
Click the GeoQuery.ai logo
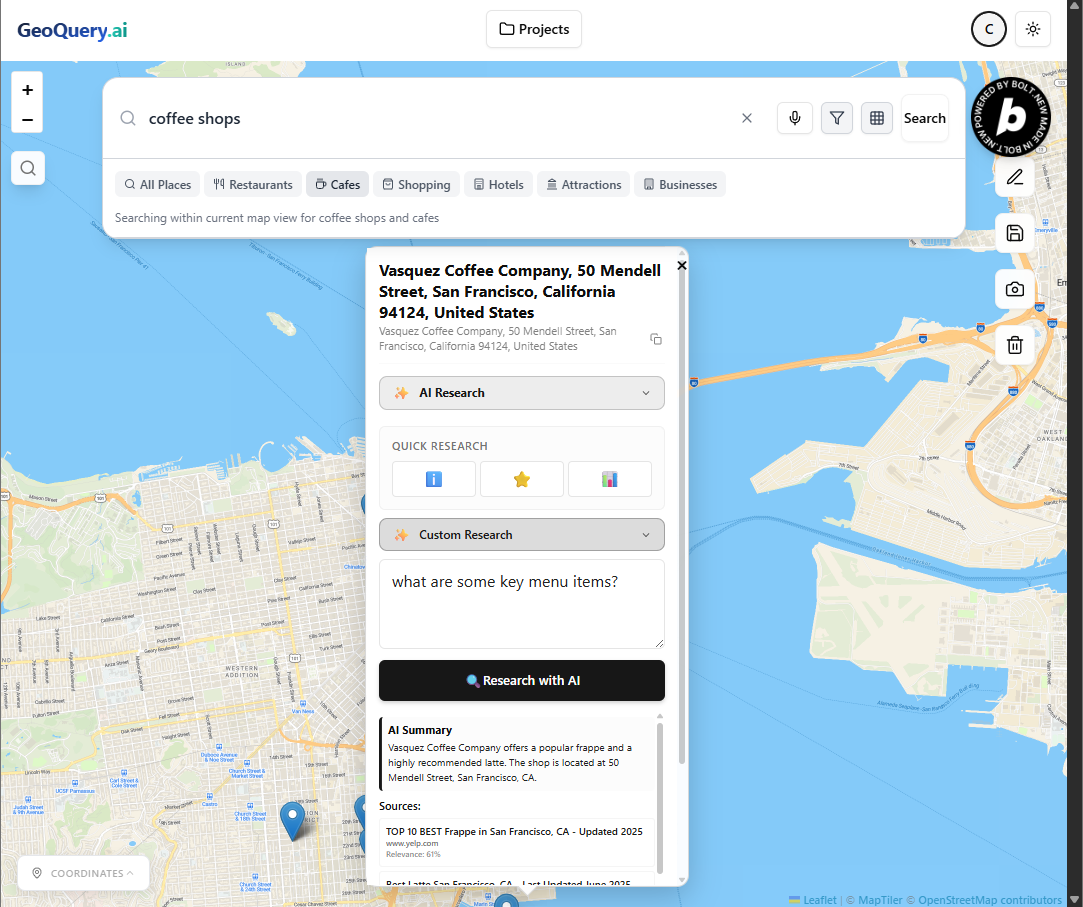[72, 30]
